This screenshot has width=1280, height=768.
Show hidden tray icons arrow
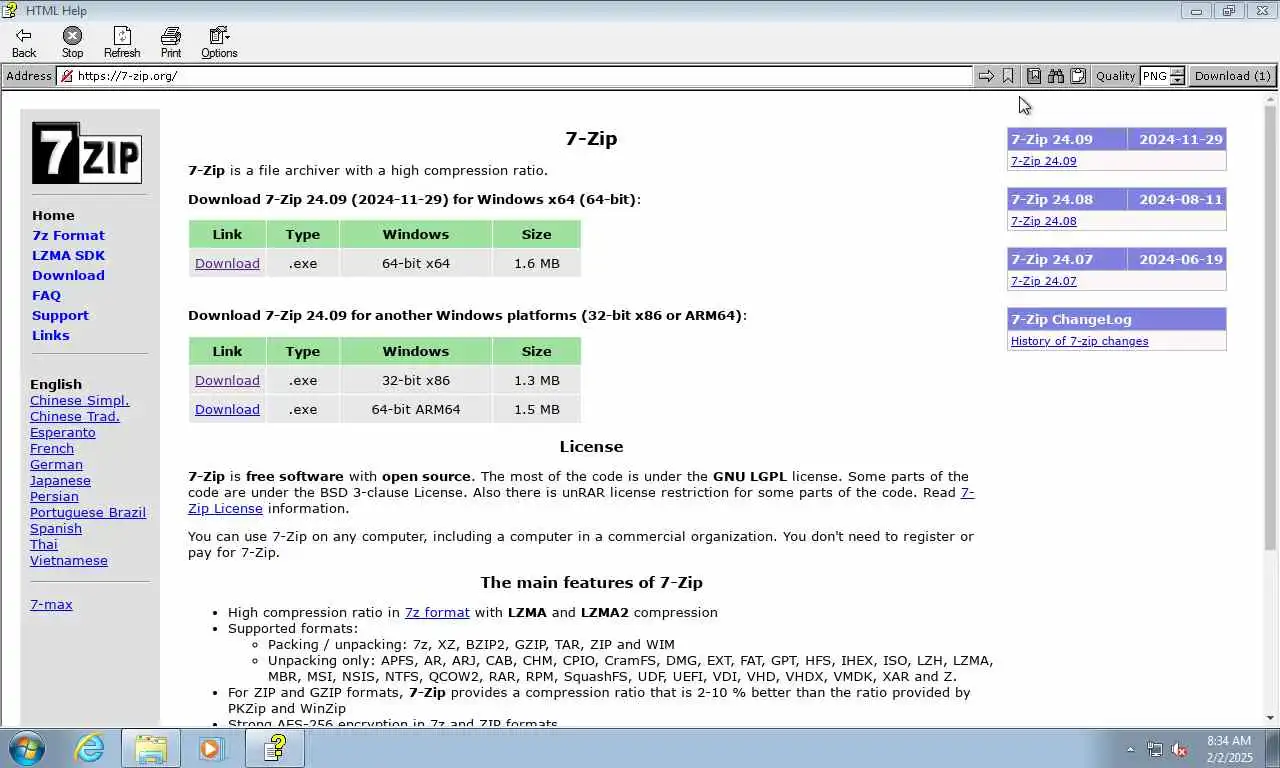click(x=1130, y=749)
